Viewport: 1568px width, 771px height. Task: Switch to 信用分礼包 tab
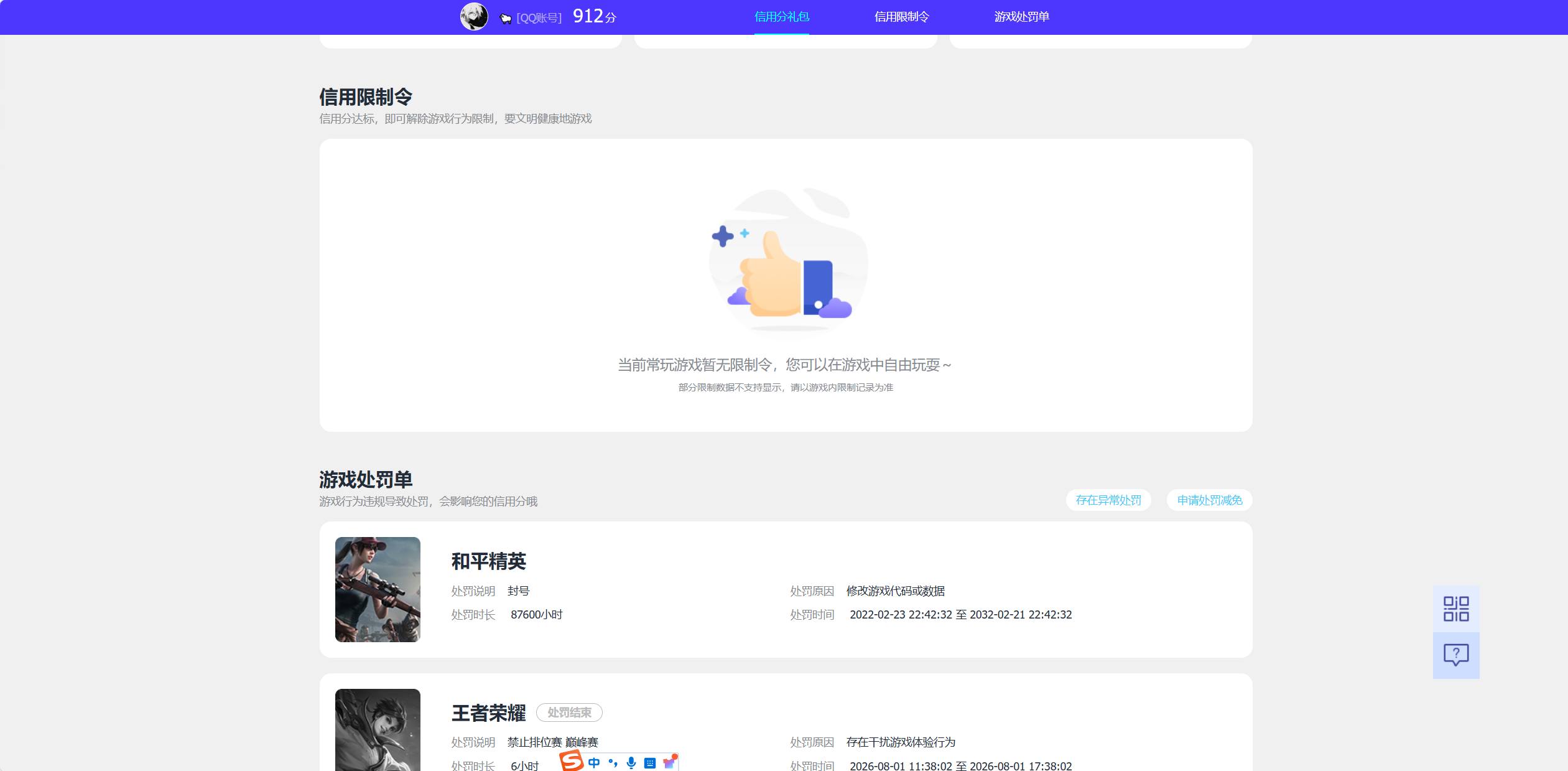(x=782, y=17)
